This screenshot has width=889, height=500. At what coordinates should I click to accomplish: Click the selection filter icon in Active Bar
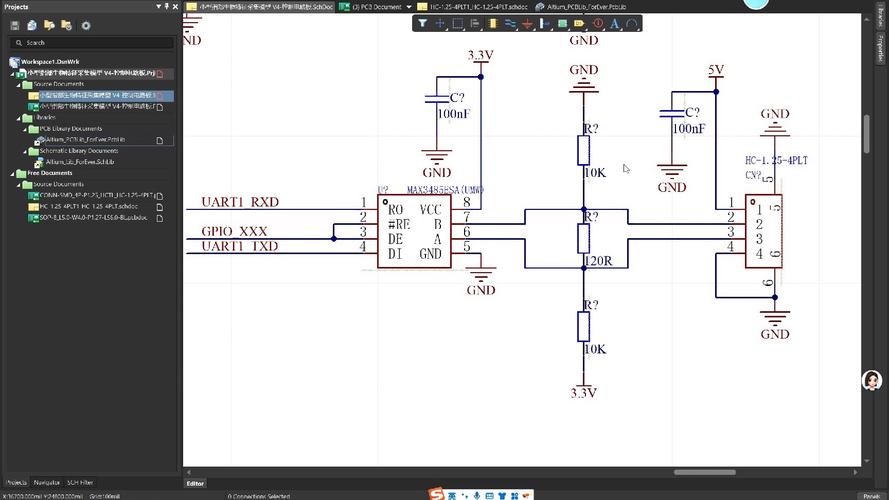(422, 23)
